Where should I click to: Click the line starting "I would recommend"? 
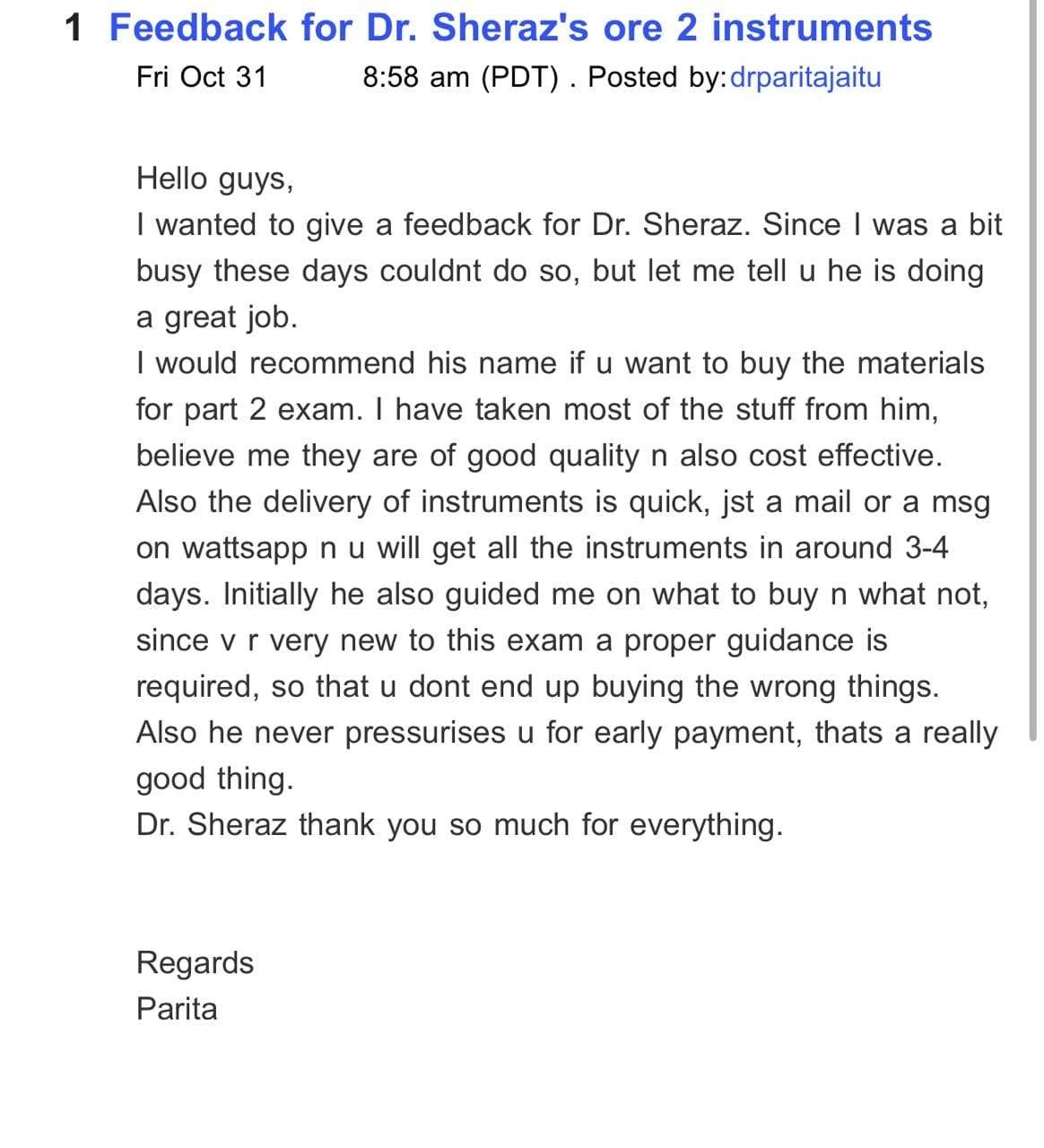click(560, 363)
